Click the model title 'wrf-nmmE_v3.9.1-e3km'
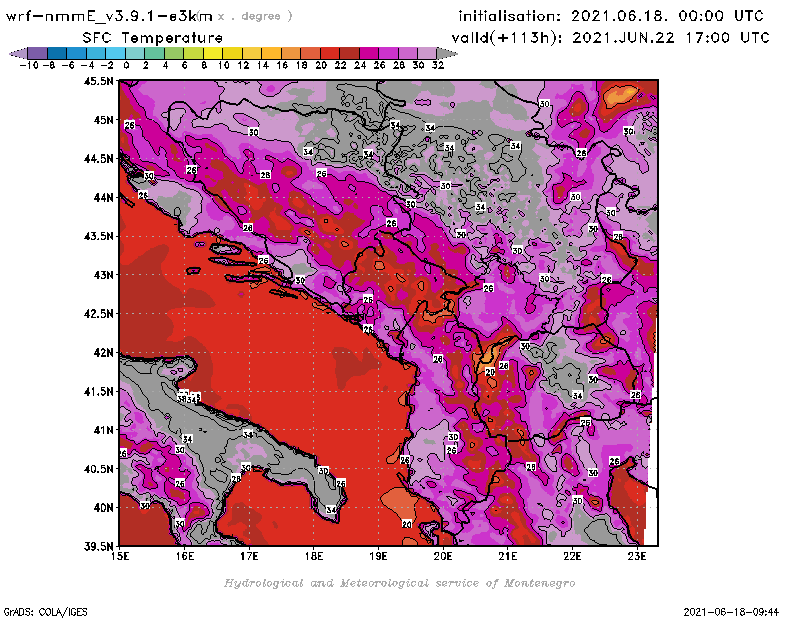Viewport: 800px width, 618px height. (x=109, y=16)
